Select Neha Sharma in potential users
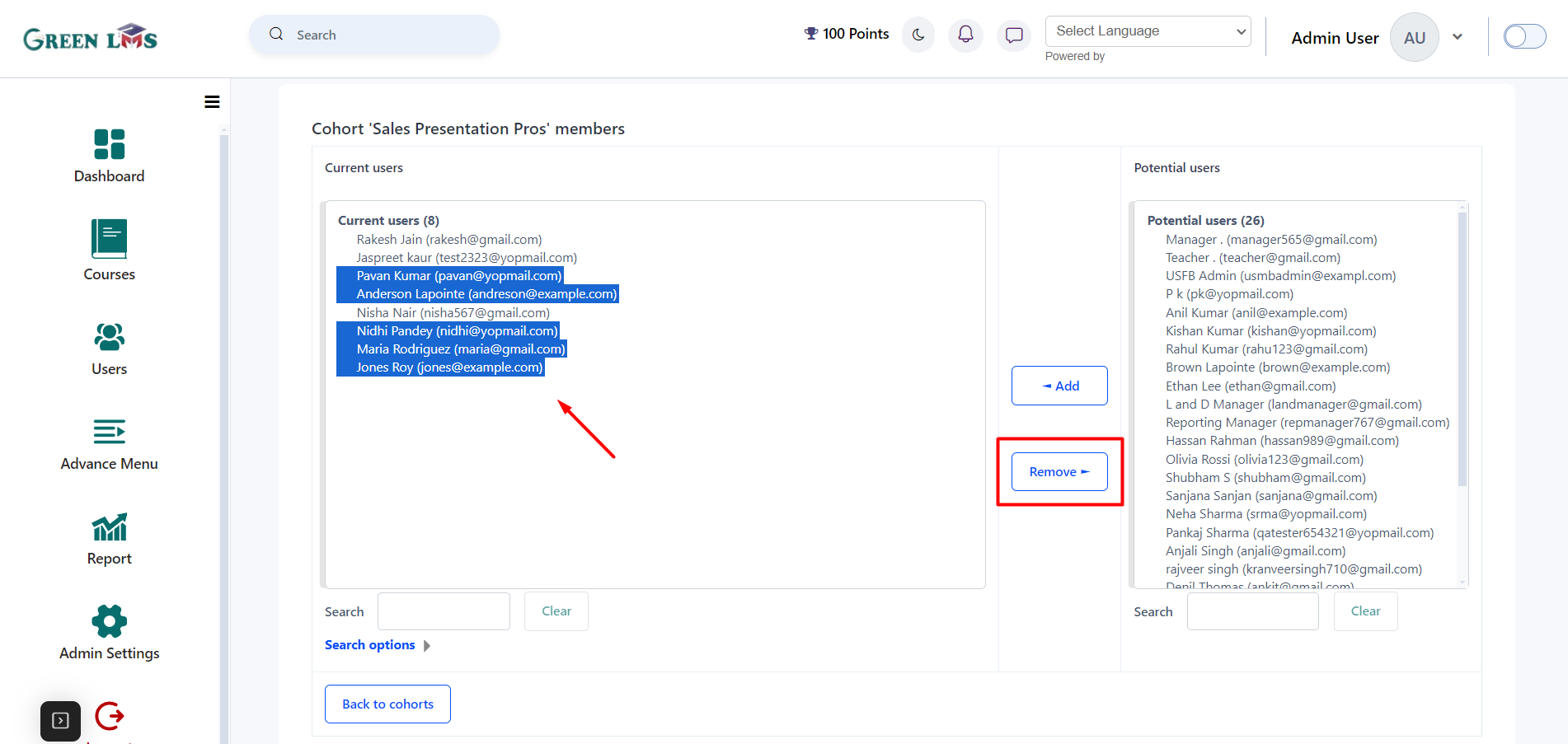This screenshot has width=1568, height=744. point(1266,514)
